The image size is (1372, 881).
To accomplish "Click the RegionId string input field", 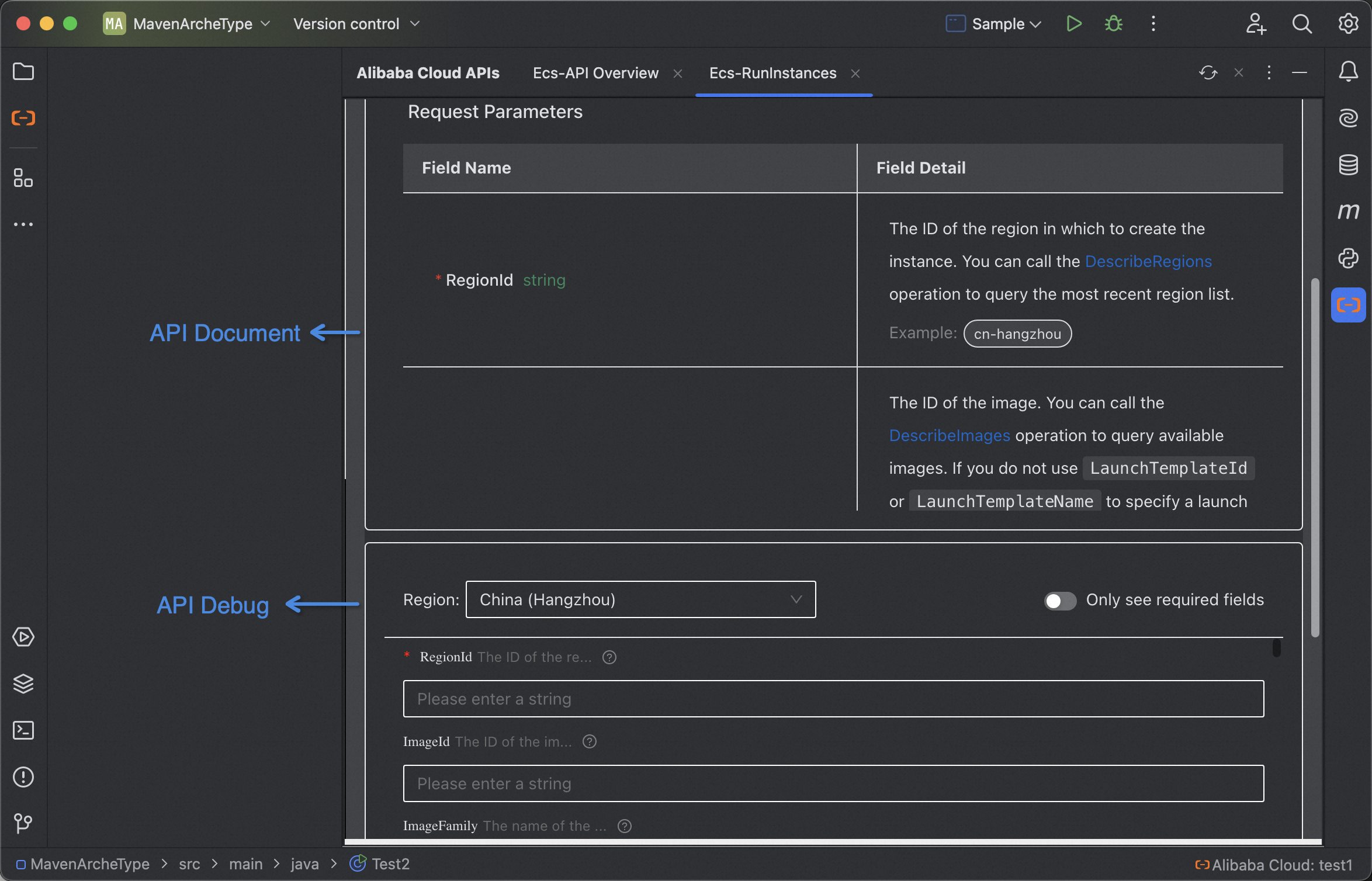I will [x=833, y=699].
